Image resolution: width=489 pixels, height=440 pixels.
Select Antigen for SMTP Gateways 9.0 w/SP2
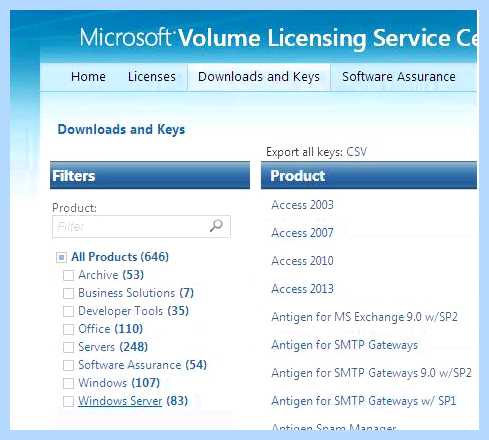point(371,373)
